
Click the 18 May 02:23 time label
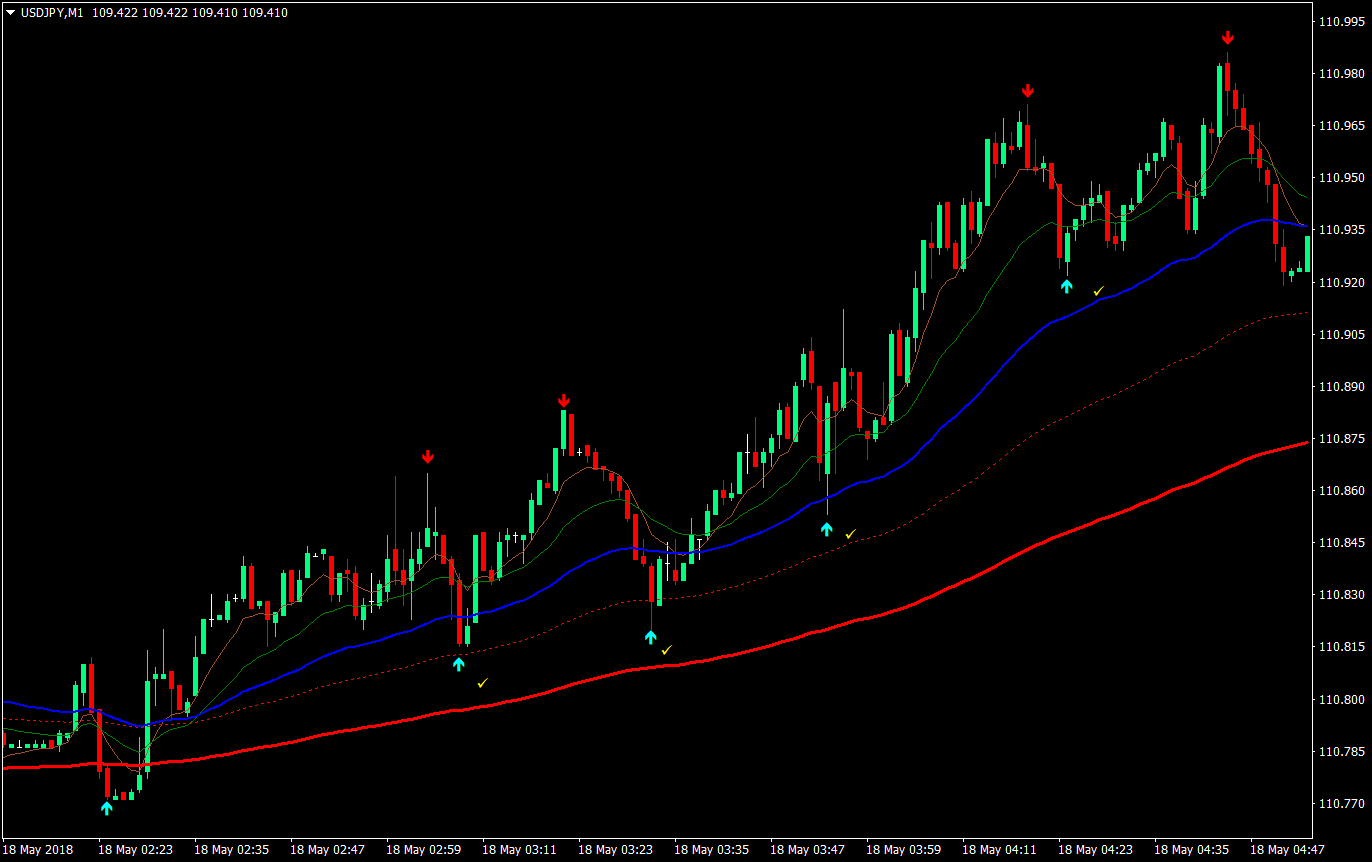click(136, 849)
